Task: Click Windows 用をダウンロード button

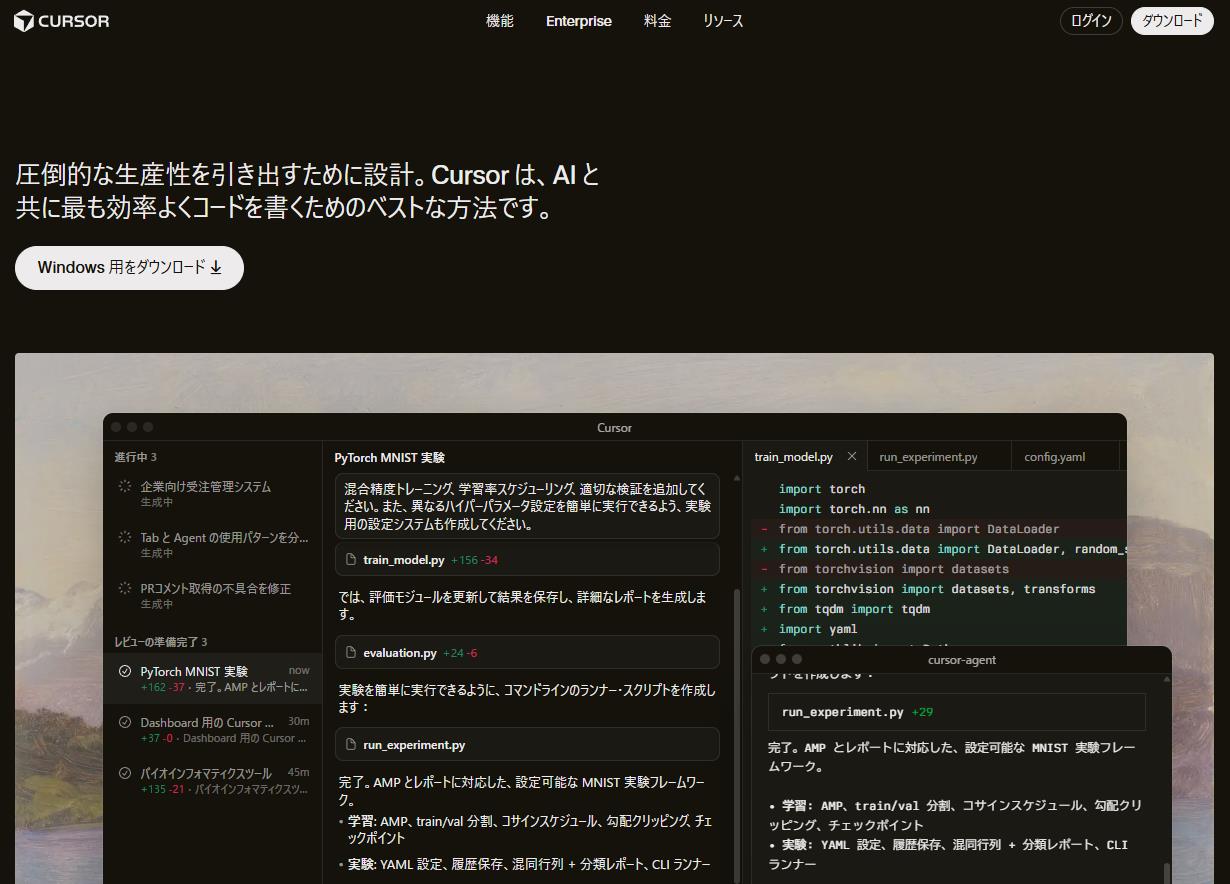Action: tap(129, 268)
